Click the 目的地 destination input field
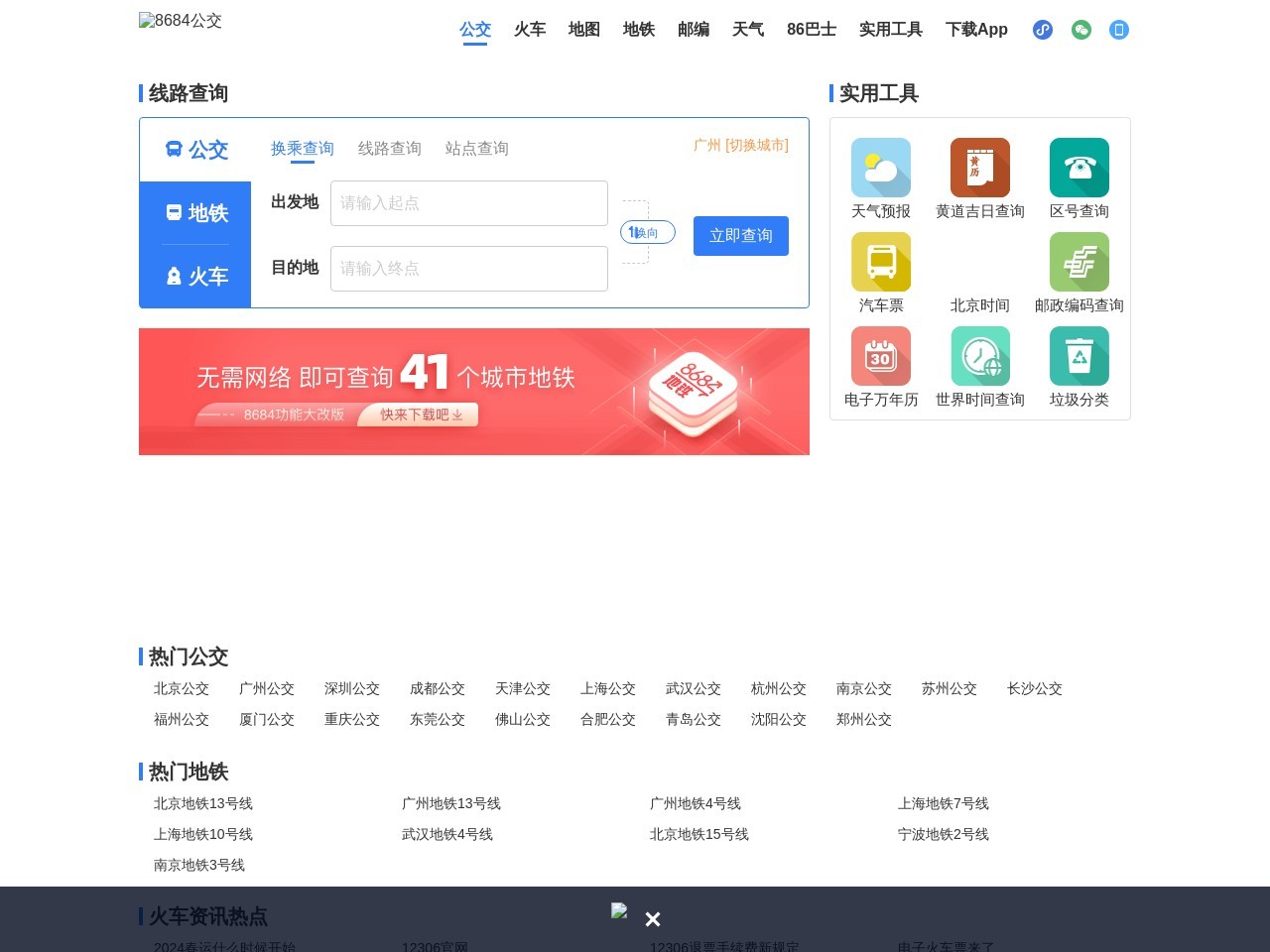The image size is (1270, 952). click(x=469, y=269)
